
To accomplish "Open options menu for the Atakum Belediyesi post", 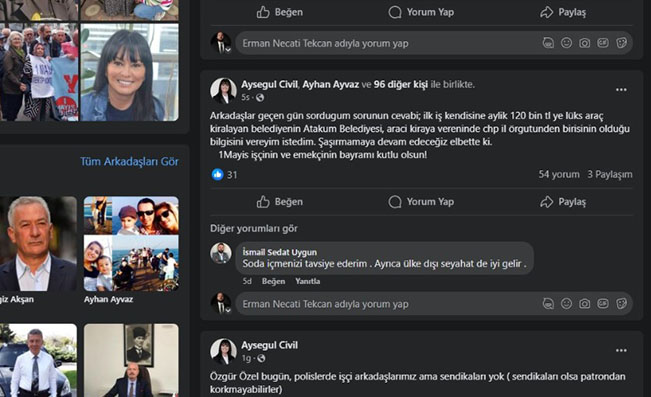I will [x=621, y=90].
